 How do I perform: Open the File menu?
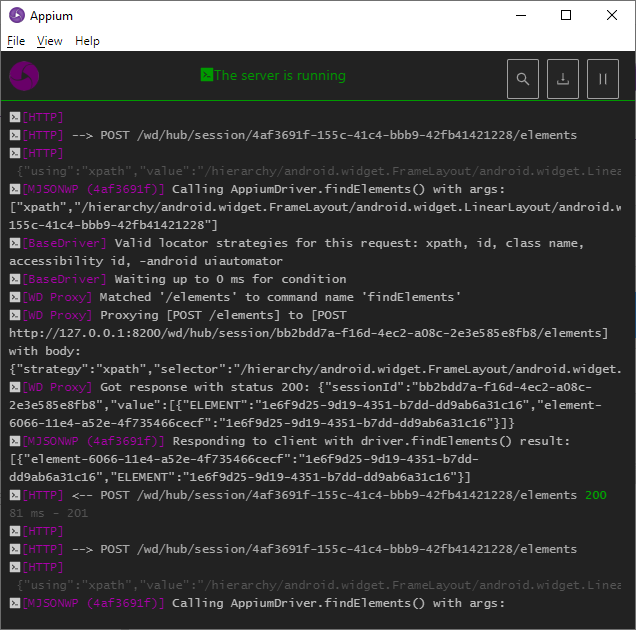(16, 41)
